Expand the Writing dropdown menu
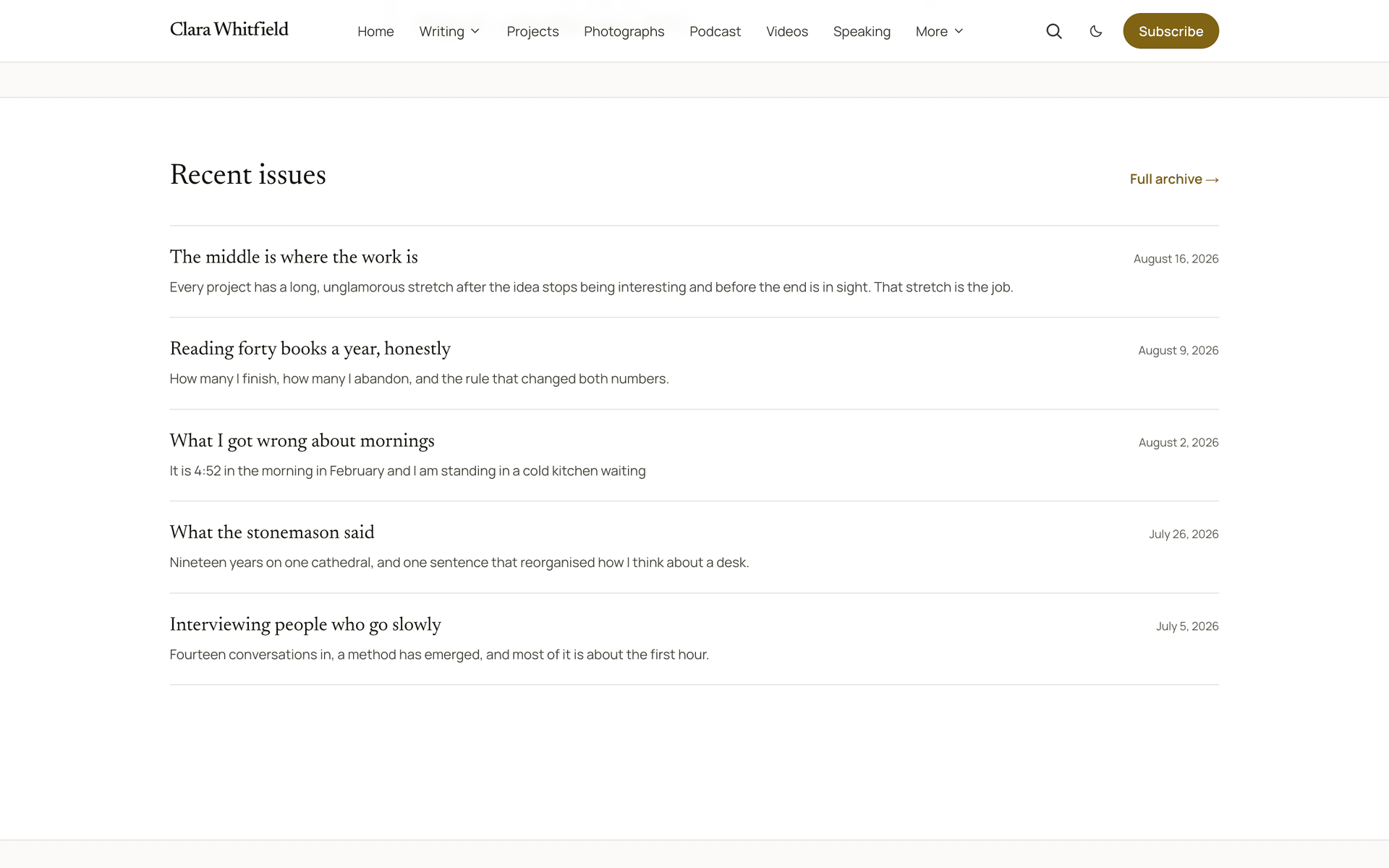This screenshot has height=868, width=1389. [449, 31]
